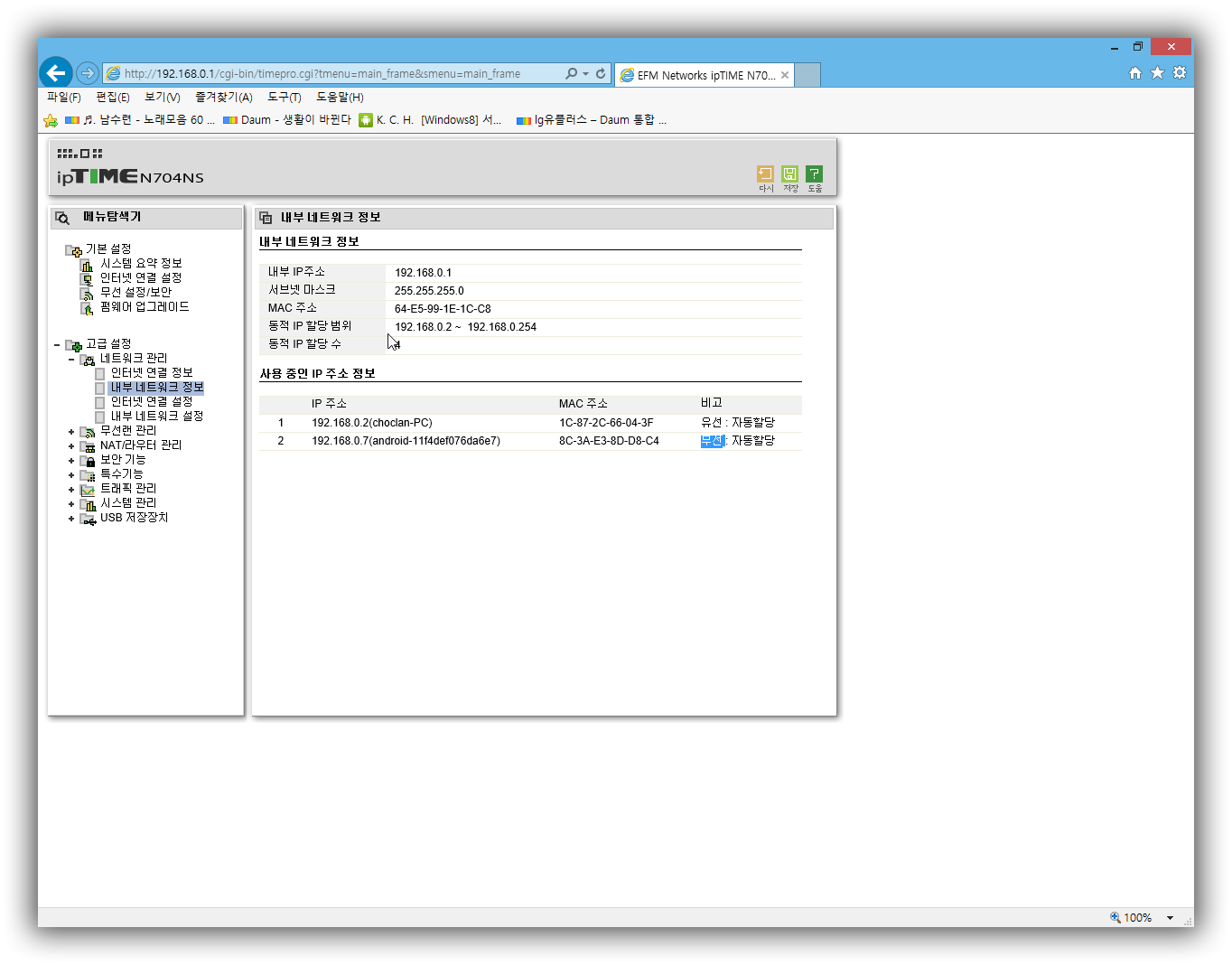Viewport: 1232px width, 965px height.
Task: Expand the 시스템 관리 plus sign
Action: (71, 503)
